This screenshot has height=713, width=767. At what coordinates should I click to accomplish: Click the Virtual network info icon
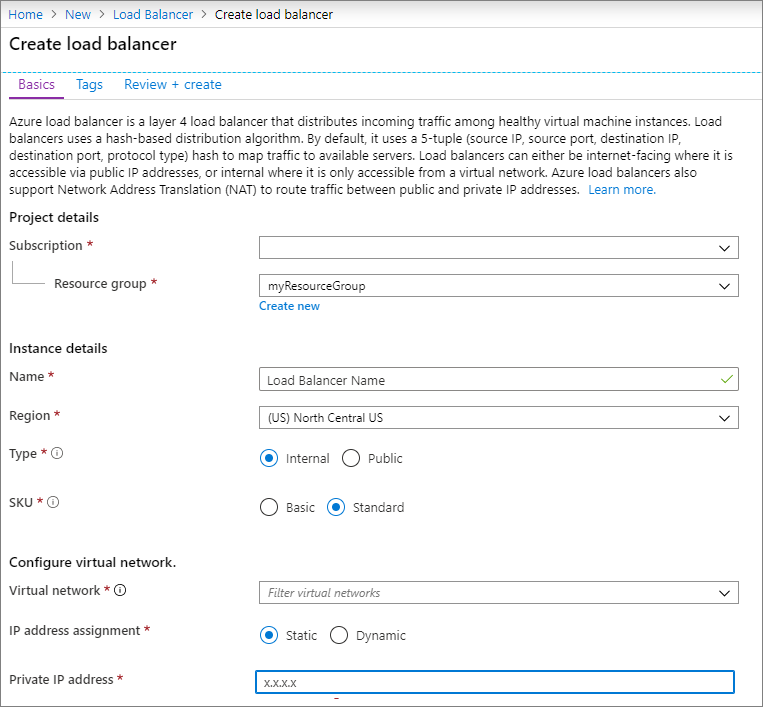tap(120, 590)
